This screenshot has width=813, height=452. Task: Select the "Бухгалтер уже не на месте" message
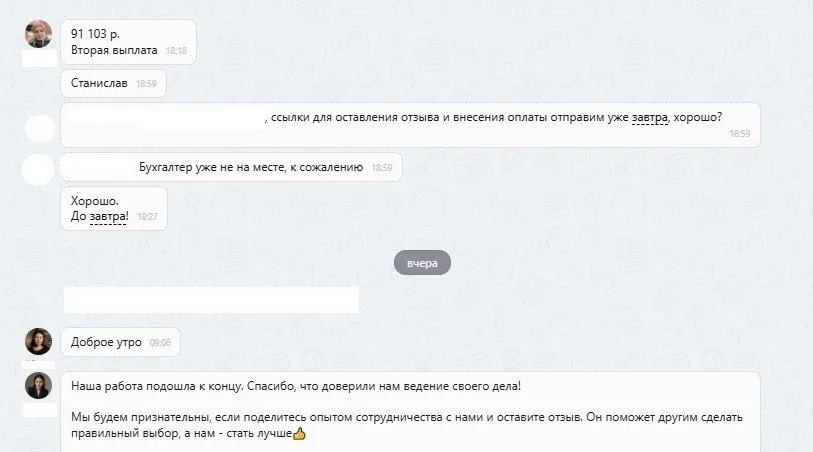pyautogui.click(x=231, y=167)
